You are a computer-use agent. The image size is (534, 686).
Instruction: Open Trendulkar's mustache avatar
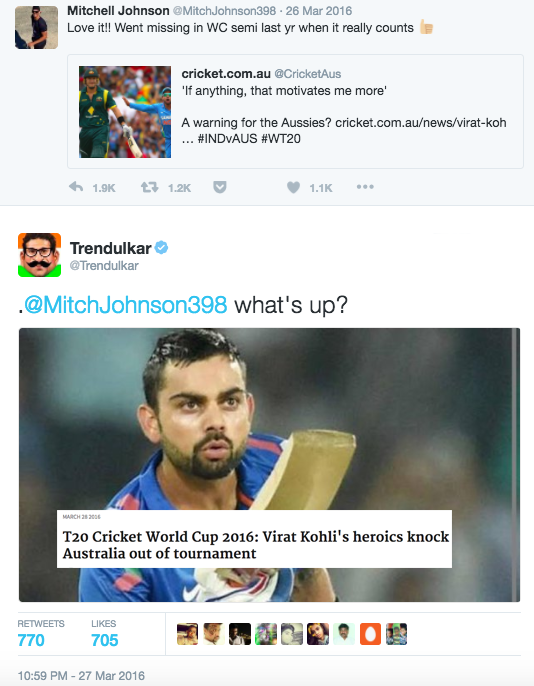point(39,255)
